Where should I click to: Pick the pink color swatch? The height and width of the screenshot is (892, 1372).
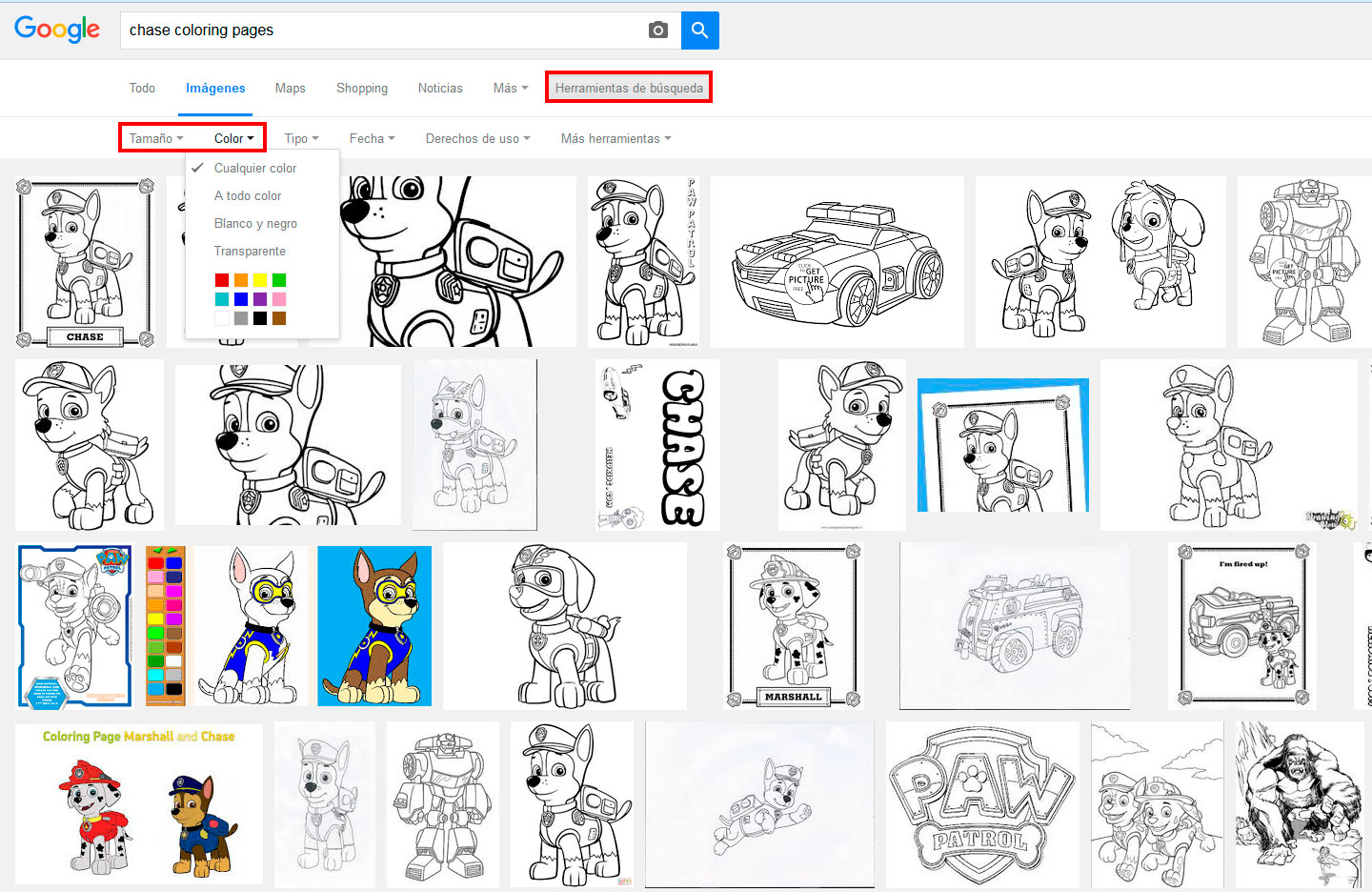coord(279,299)
